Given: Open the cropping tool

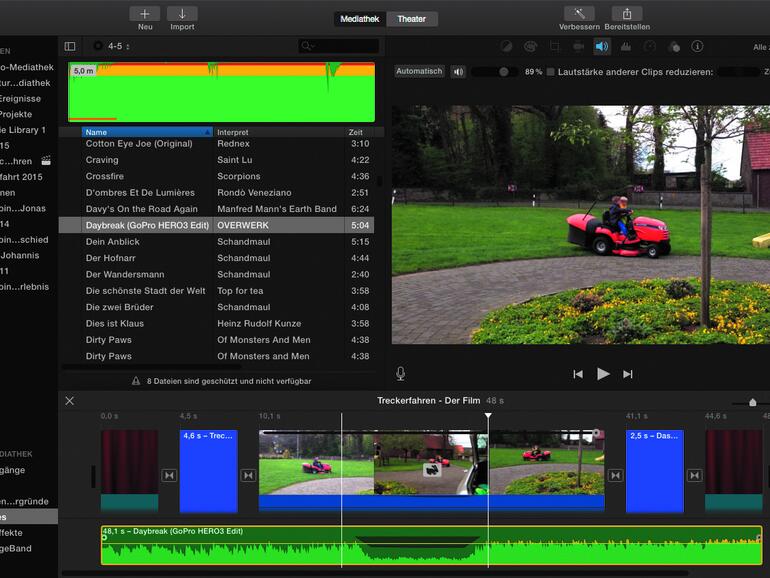Looking at the screenshot, I should [555, 46].
